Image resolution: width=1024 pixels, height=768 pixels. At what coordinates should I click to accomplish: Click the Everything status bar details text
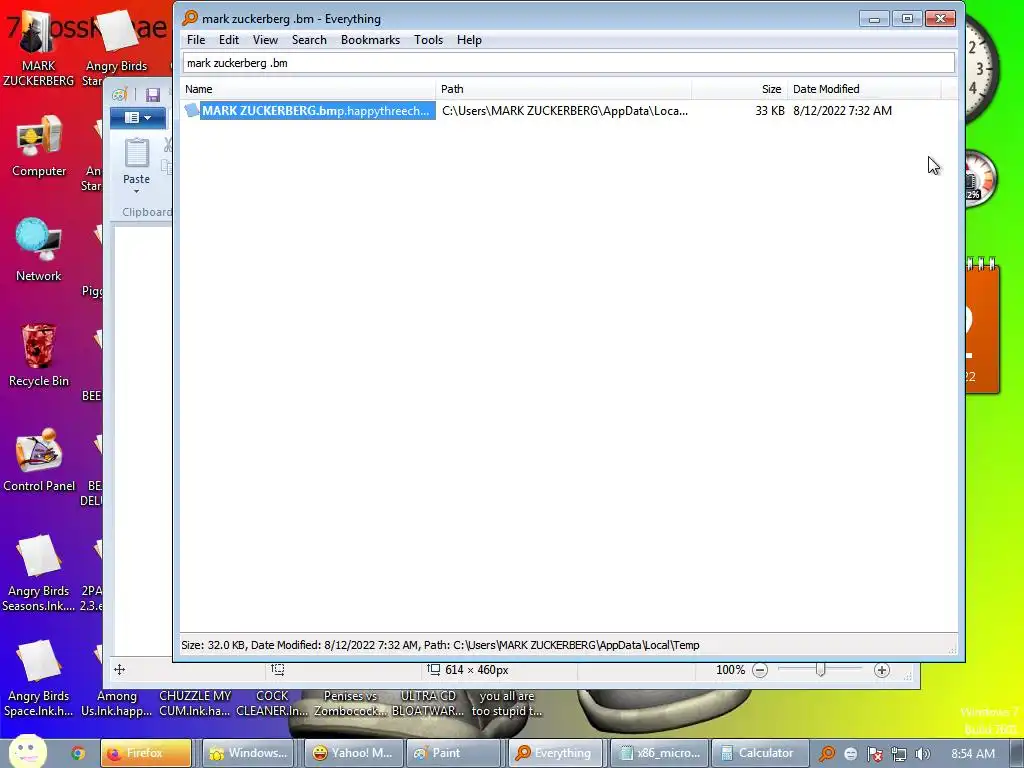440,645
